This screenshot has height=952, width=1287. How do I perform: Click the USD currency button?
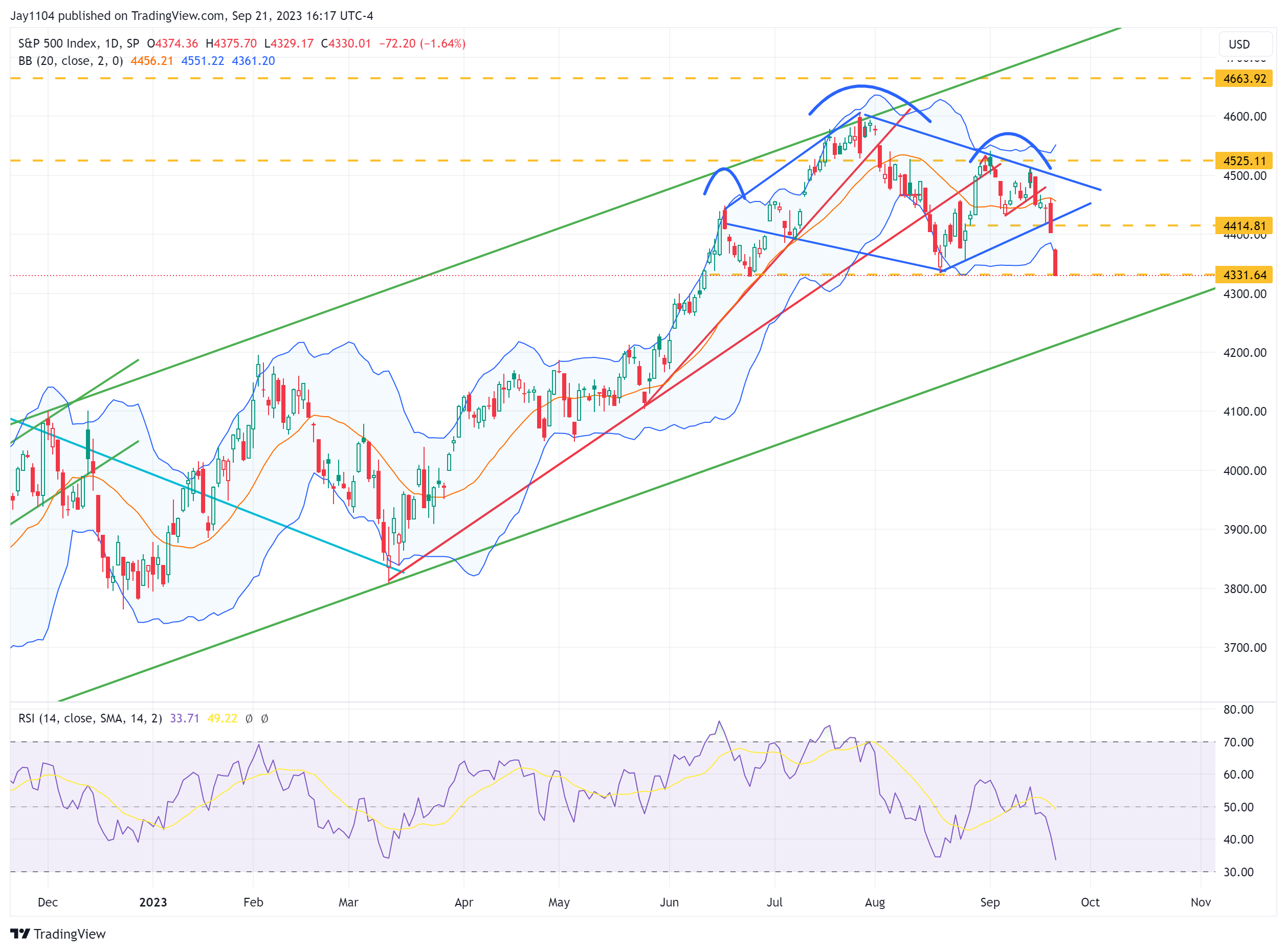click(x=1245, y=44)
